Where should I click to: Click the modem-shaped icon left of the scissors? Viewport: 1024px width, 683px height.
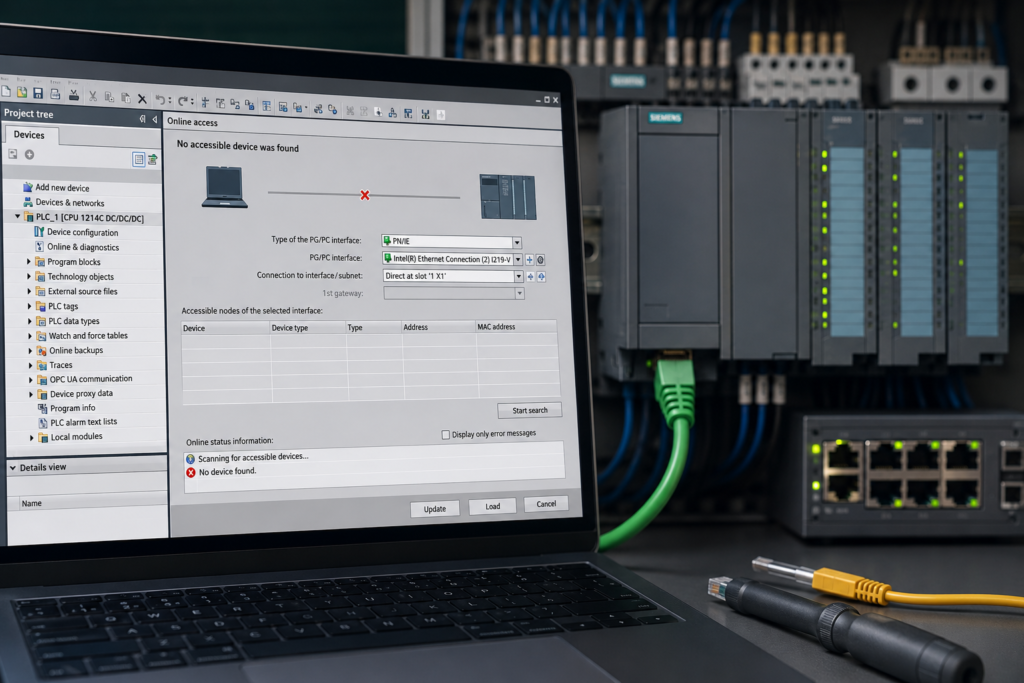(74, 96)
